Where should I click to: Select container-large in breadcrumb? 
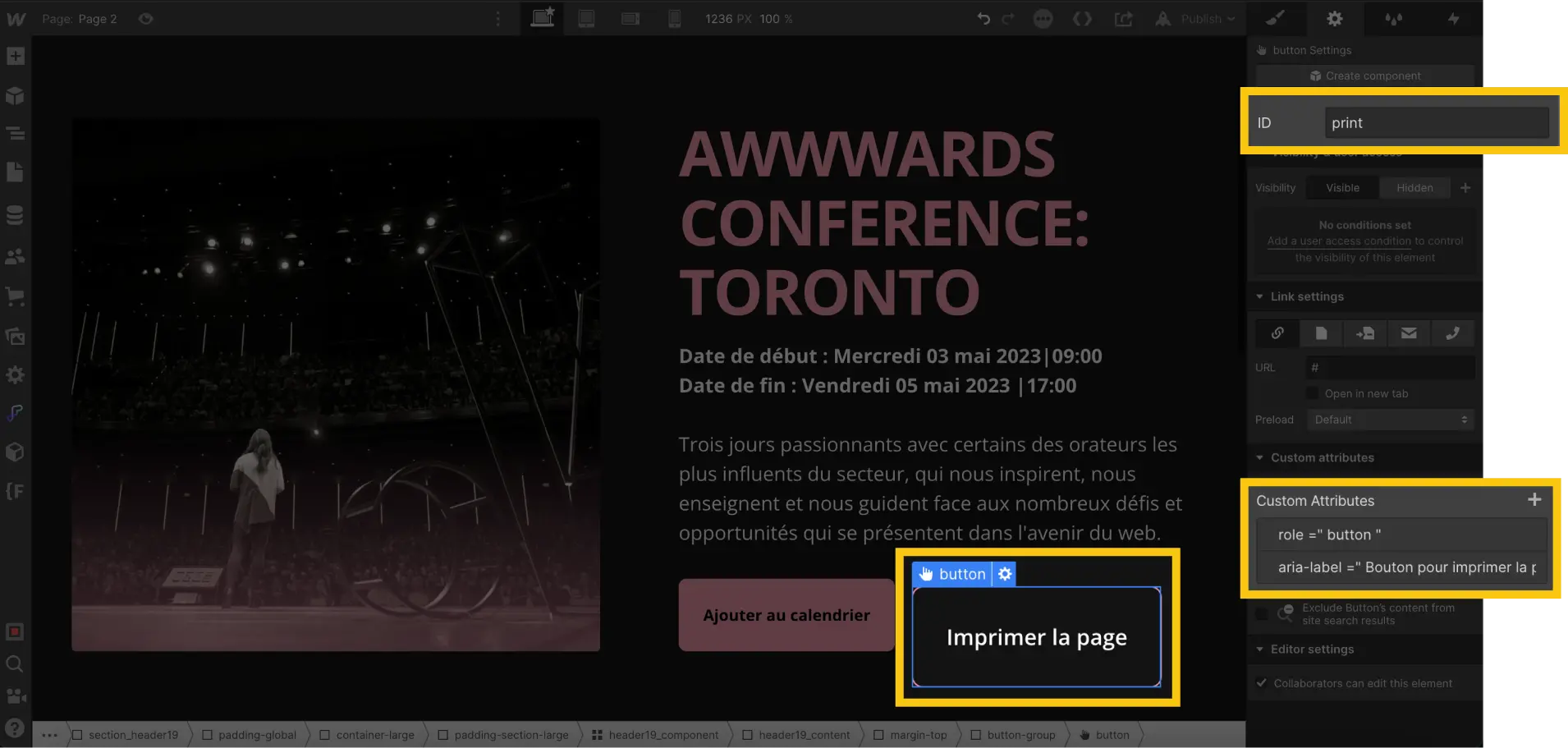click(367, 735)
